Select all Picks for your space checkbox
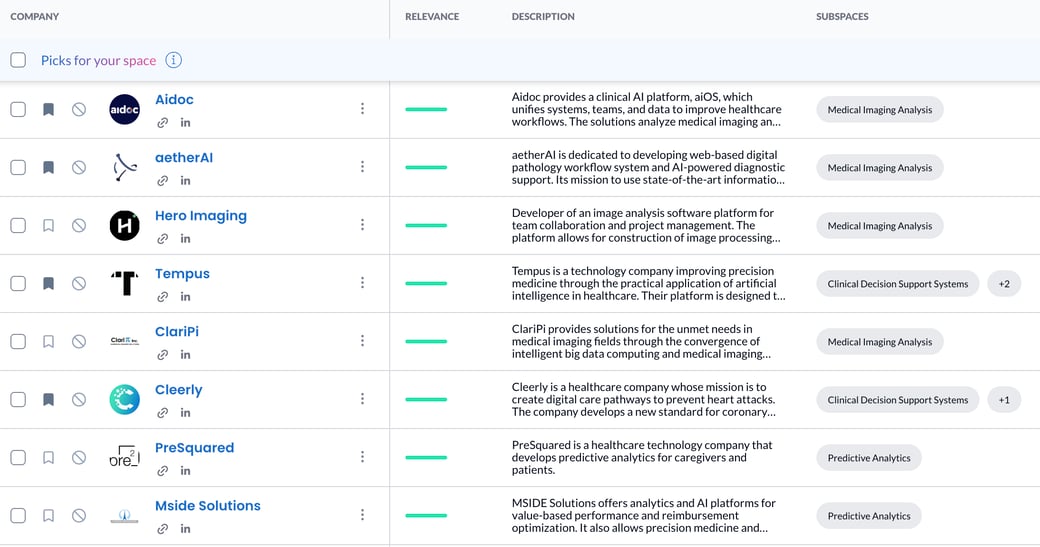 pyautogui.click(x=18, y=60)
